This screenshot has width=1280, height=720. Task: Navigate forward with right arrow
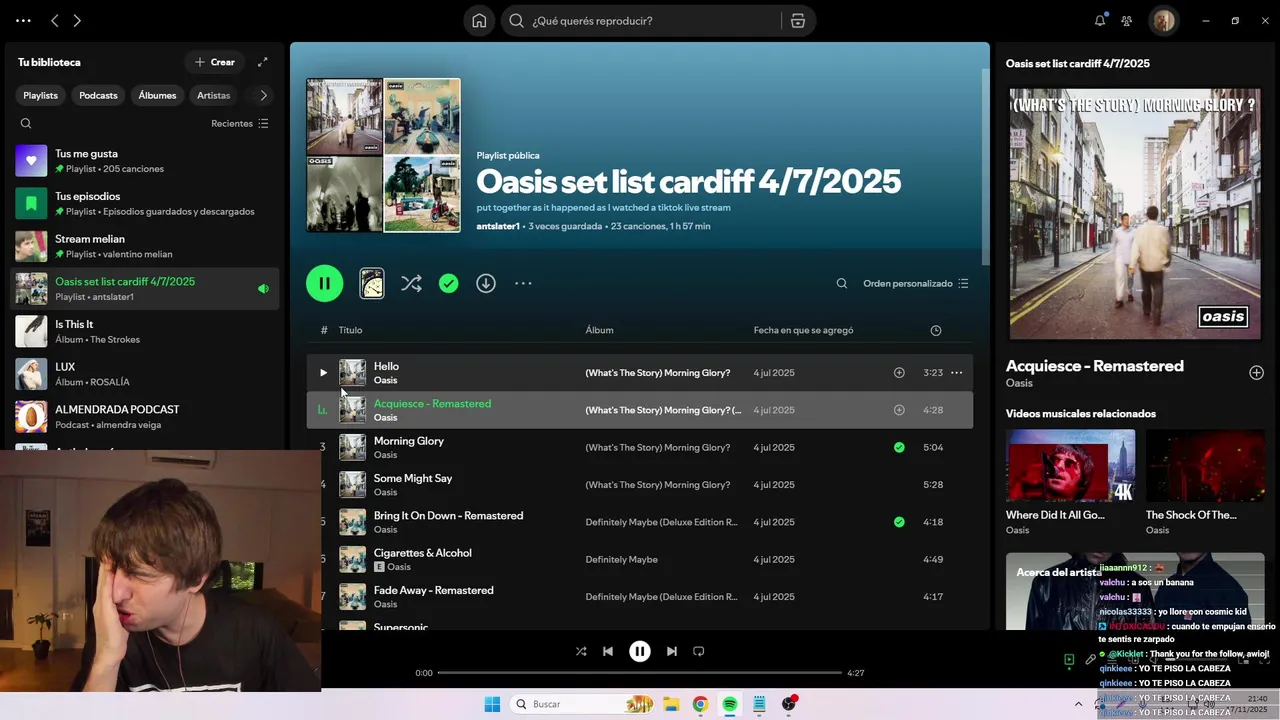coord(77,21)
